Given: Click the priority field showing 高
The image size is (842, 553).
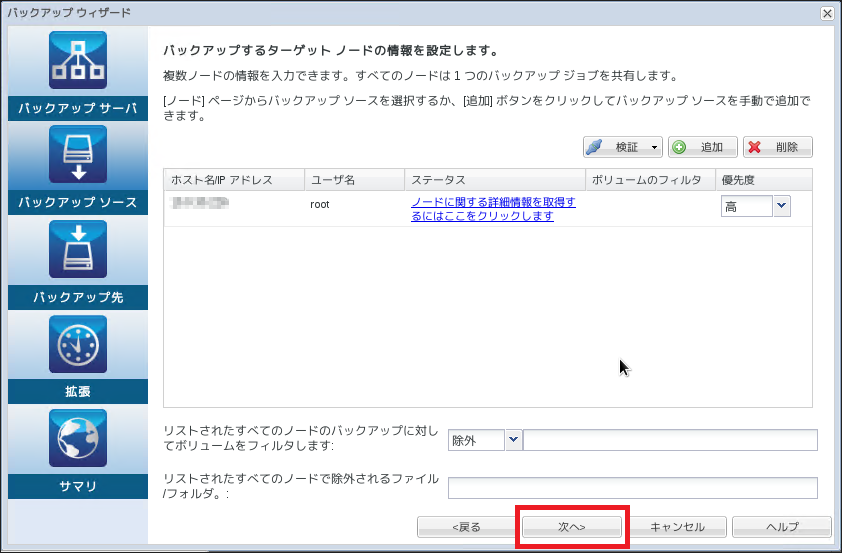Looking at the screenshot, I should point(746,206).
